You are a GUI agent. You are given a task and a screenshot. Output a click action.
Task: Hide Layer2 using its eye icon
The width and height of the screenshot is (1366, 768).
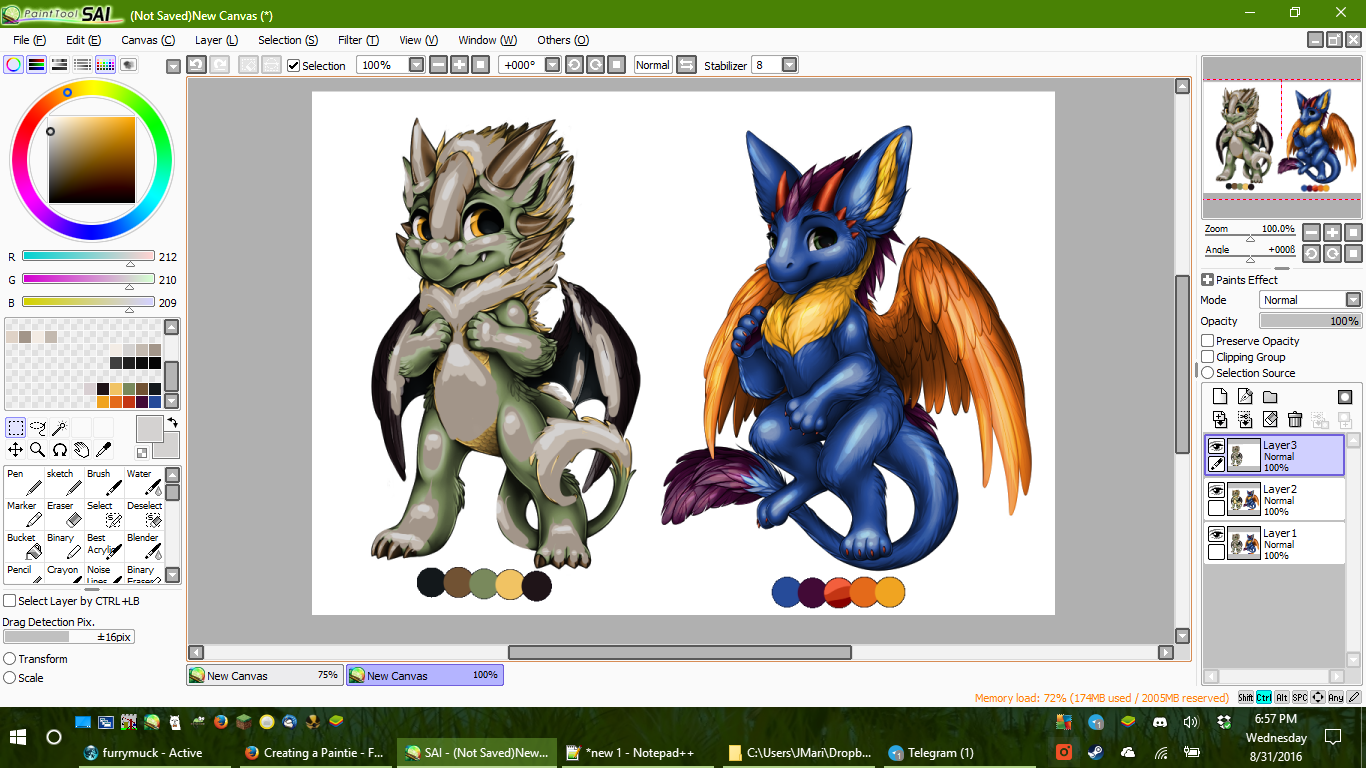point(1216,490)
